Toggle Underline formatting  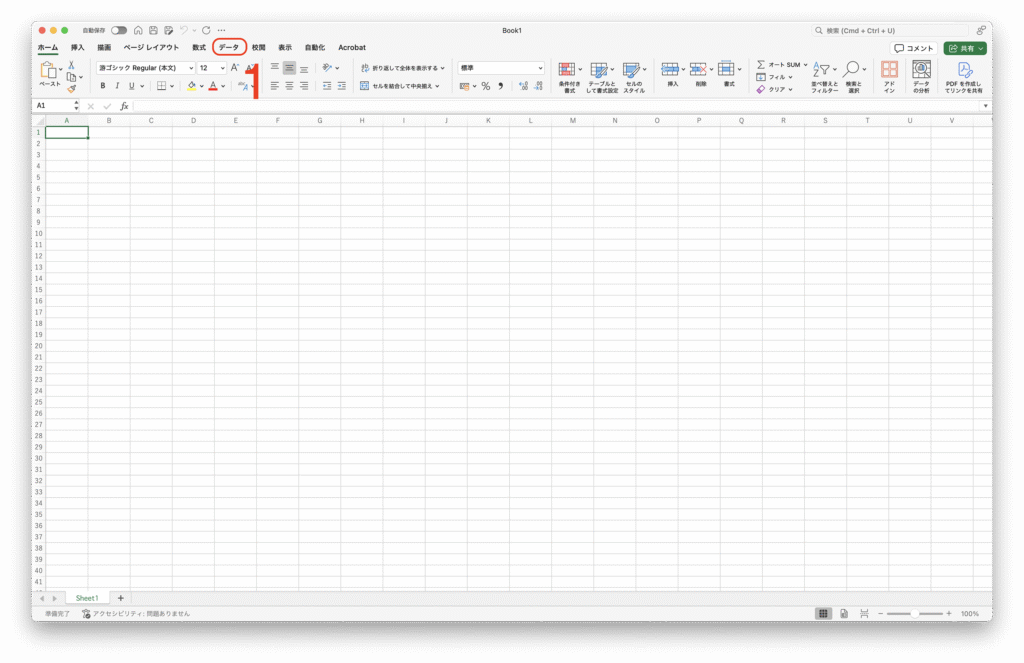pos(131,86)
